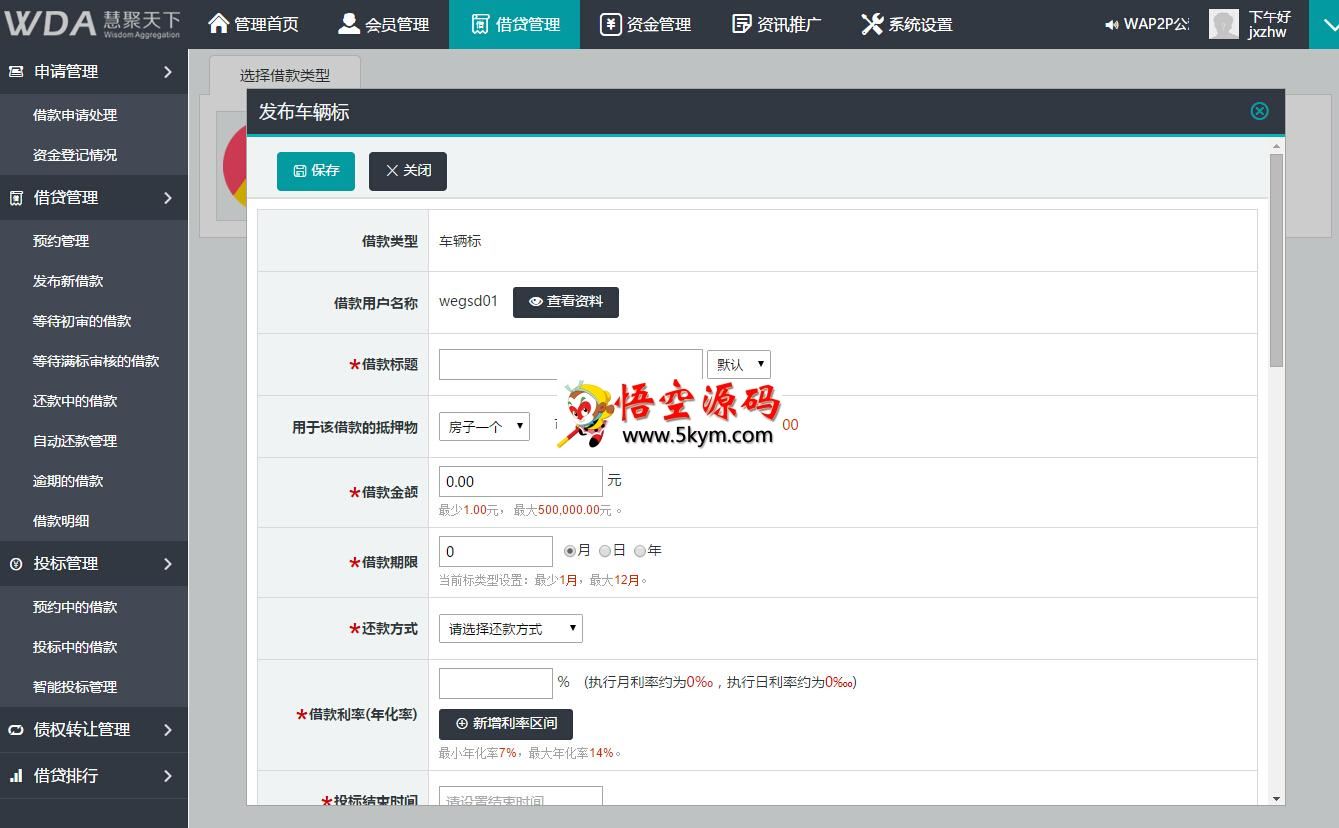Image resolution: width=1339 pixels, height=828 pixels.
Task: Click the 关闭 close button
Action: click(x=408, y=171)
